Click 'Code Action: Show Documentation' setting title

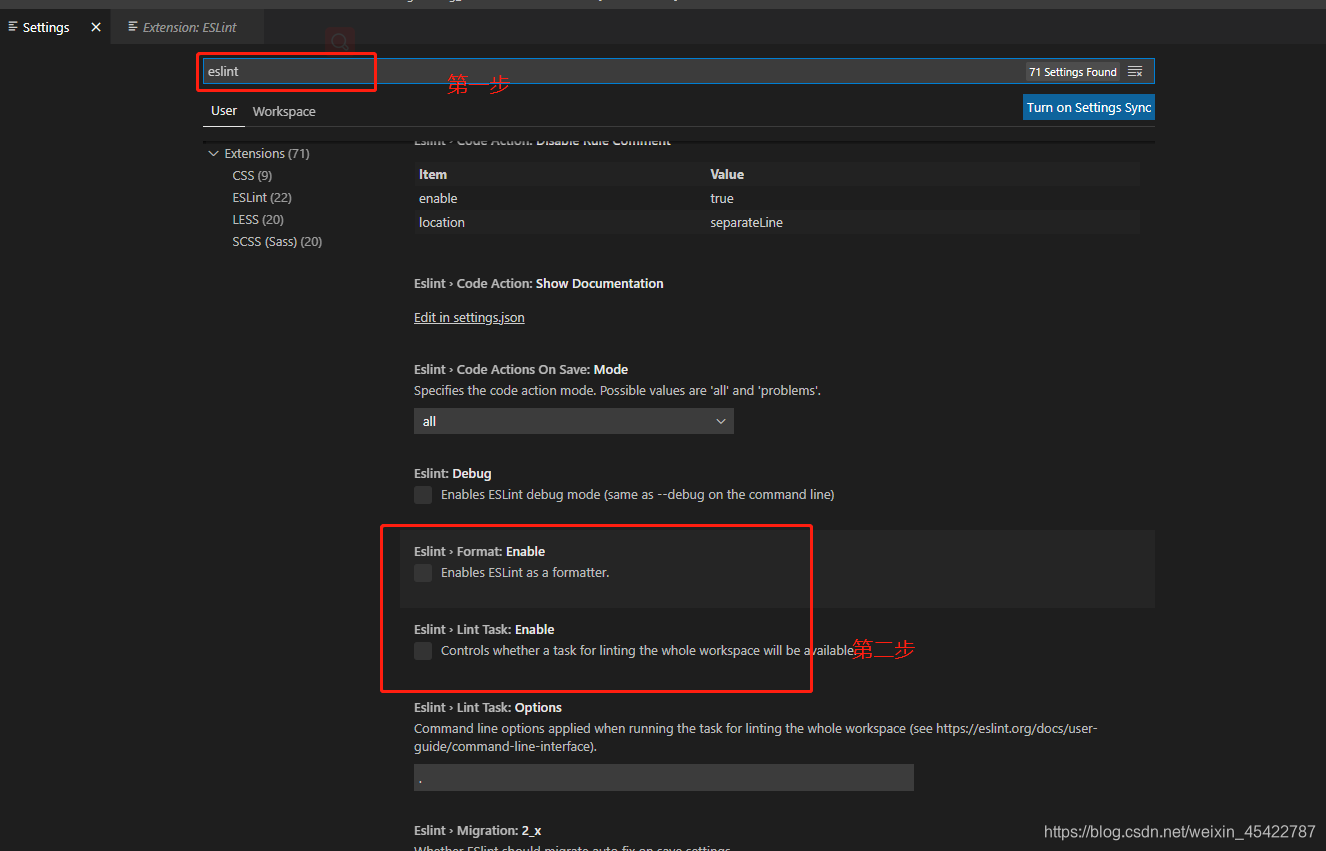[539, 284]
